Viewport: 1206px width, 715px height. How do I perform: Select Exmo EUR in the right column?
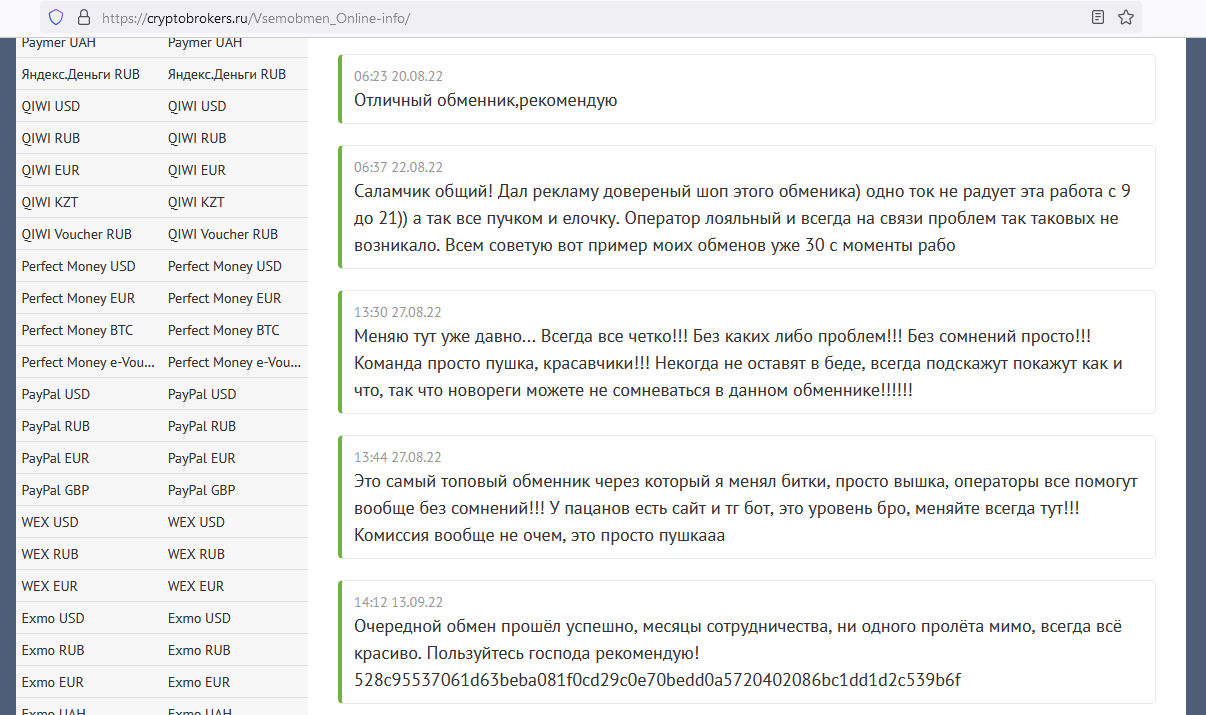click(198, 682)
